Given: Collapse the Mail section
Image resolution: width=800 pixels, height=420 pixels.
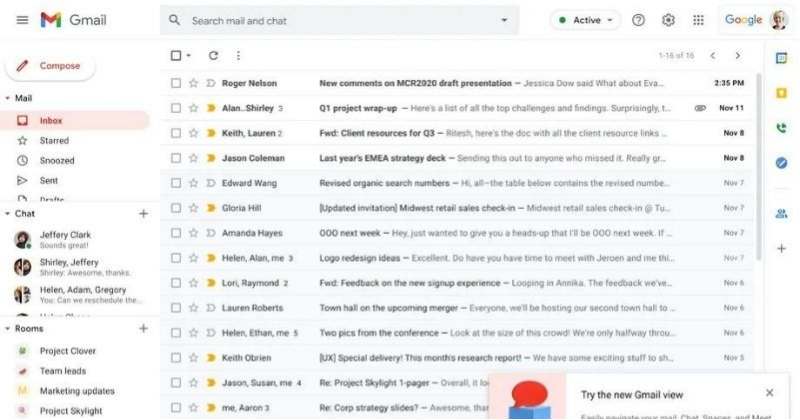Looking at the screenshot, I should 7,98.
